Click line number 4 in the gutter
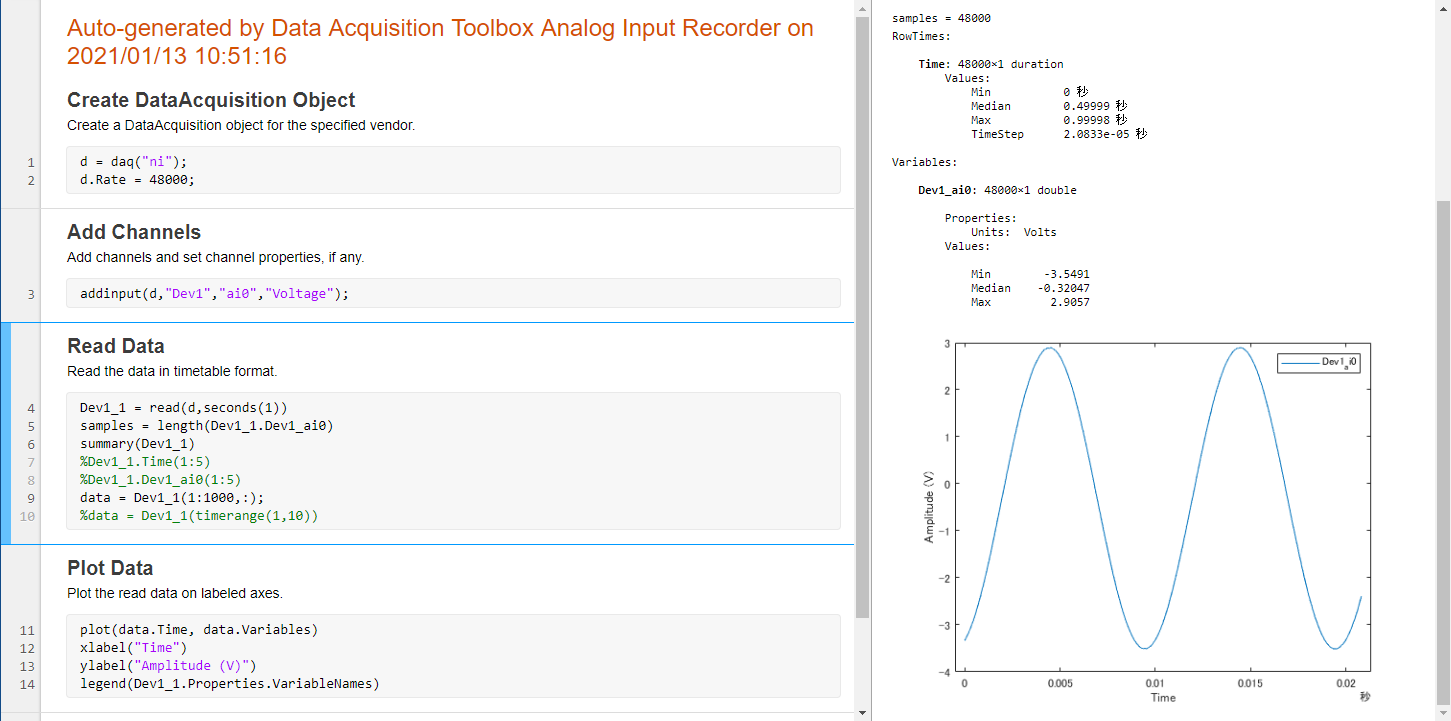The height and width of the screenshot is (721, 1451). pos(30,408)
